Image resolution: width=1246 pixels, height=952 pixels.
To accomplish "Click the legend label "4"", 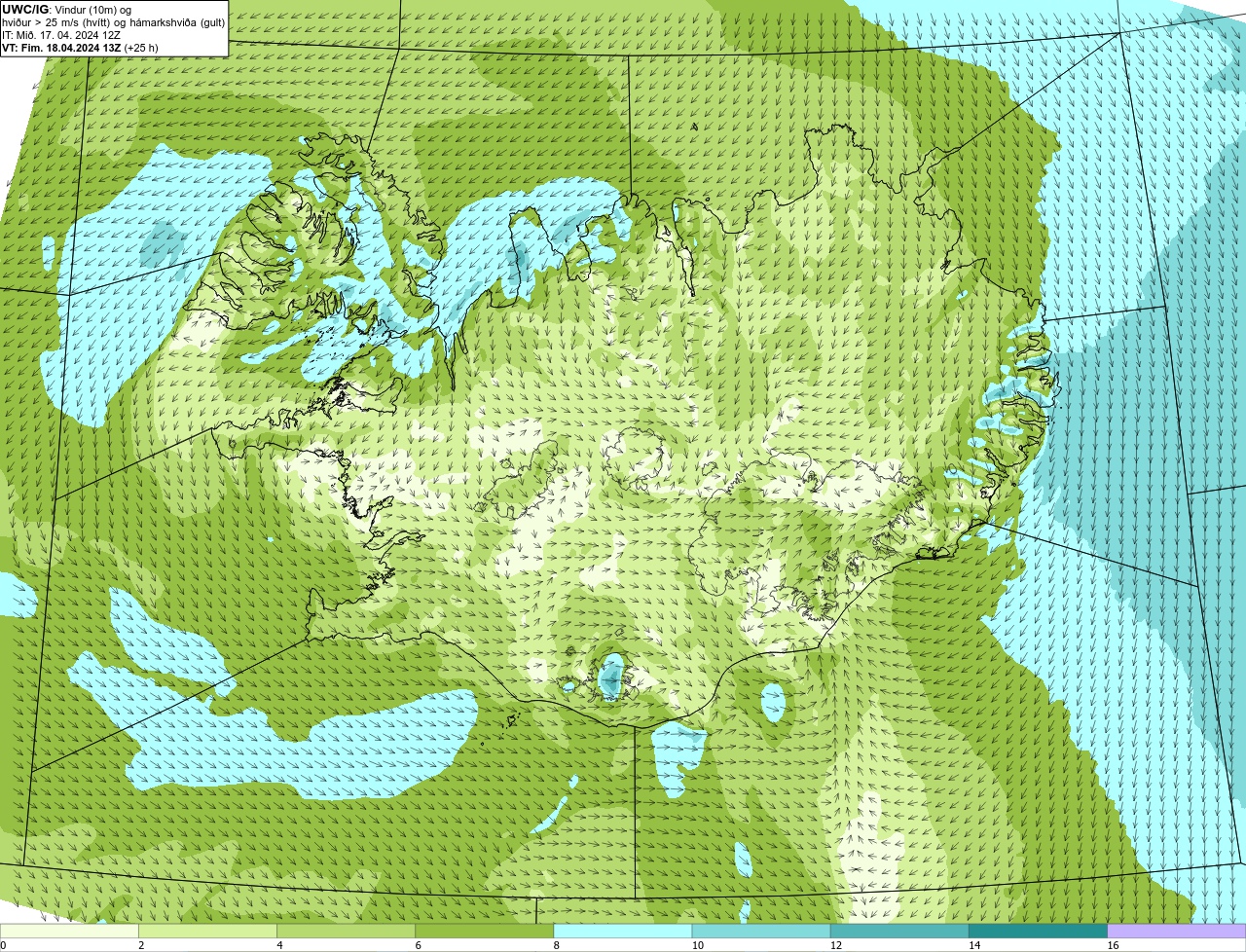I will (279, 945).
